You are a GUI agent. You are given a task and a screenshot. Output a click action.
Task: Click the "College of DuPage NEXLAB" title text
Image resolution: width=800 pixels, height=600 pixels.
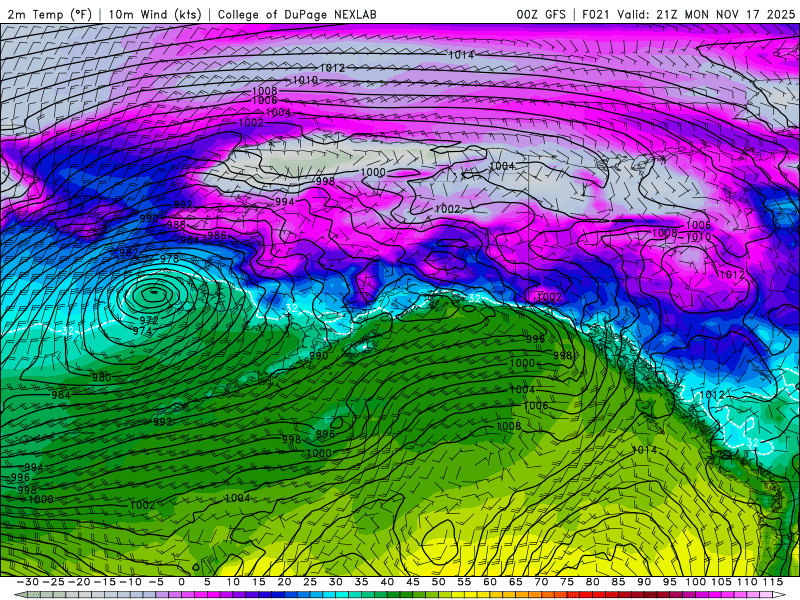point(297,14)
